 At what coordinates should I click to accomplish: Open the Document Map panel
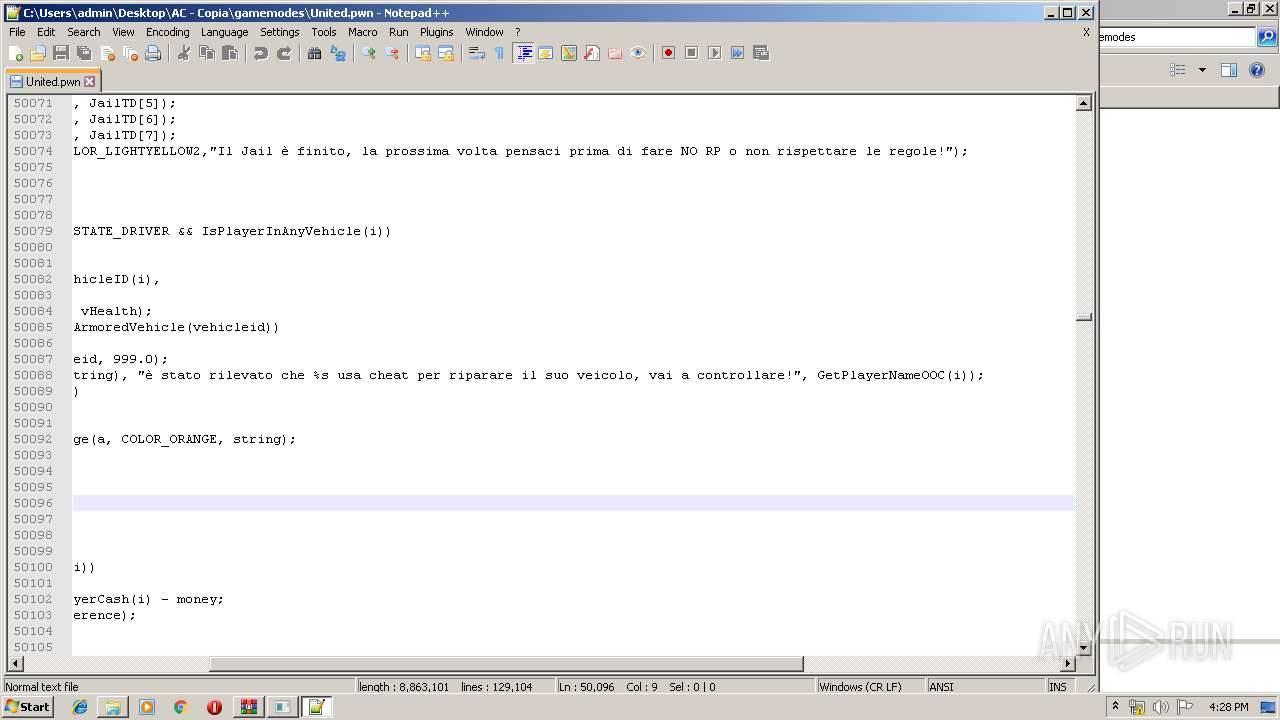coord(569,53)
